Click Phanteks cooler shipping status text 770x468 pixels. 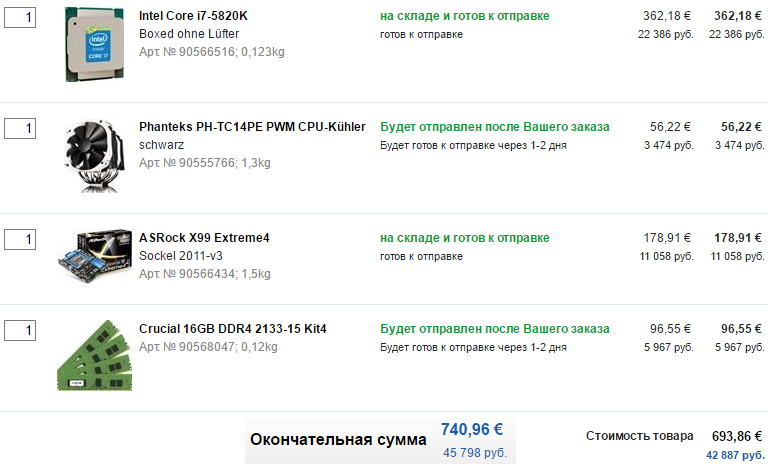(x=495, y=127)
